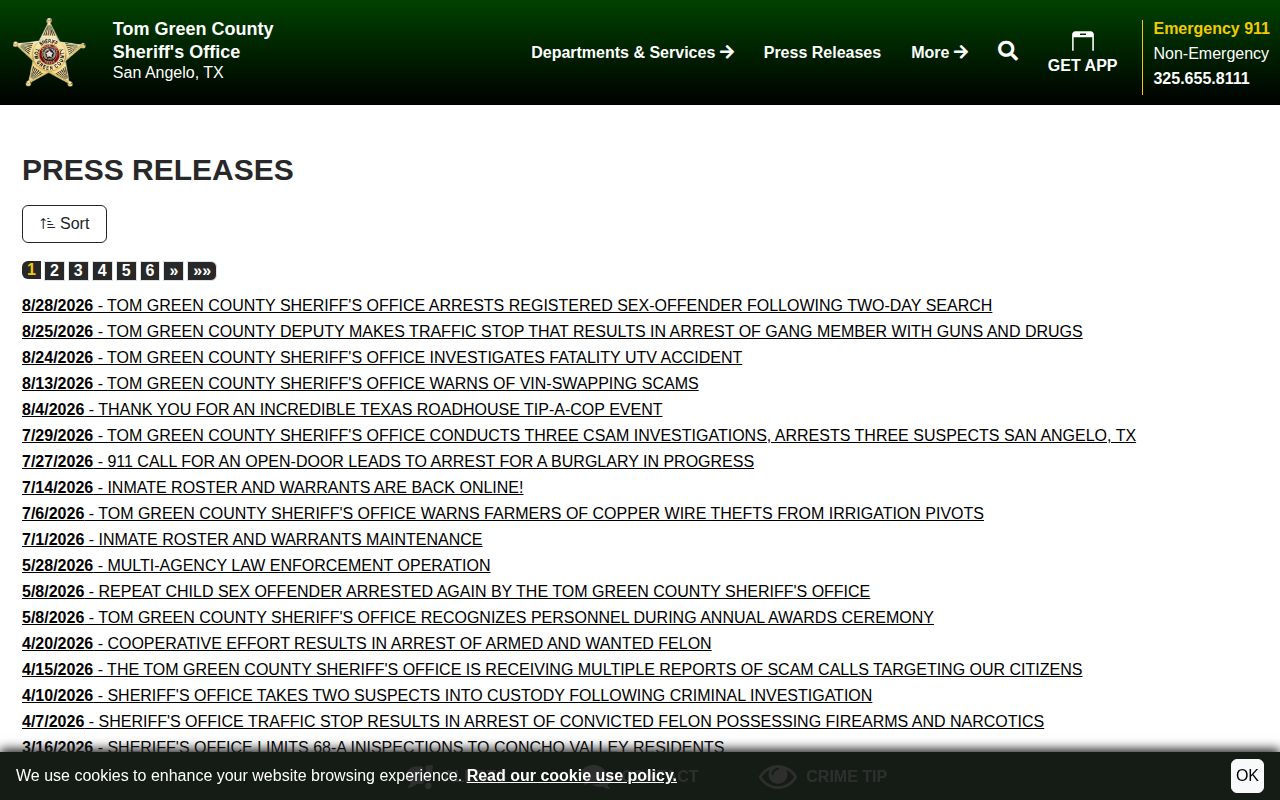Click the Emergency 911 text

click(1211, 28)
